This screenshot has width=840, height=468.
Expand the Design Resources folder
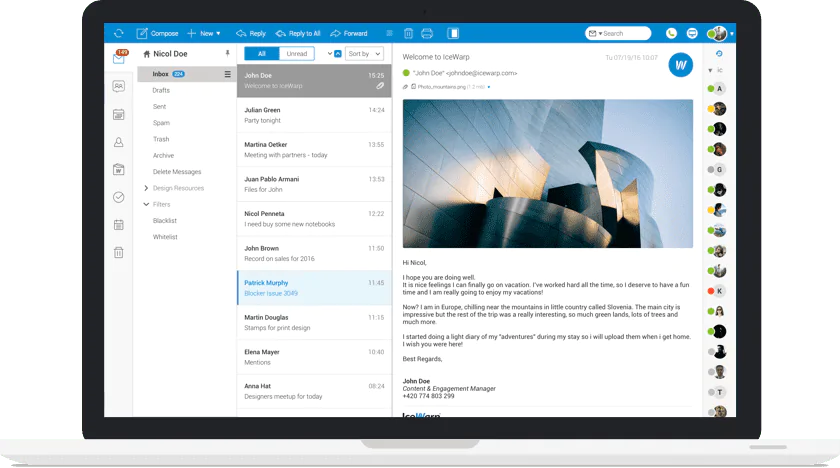(x=146, y=188)
